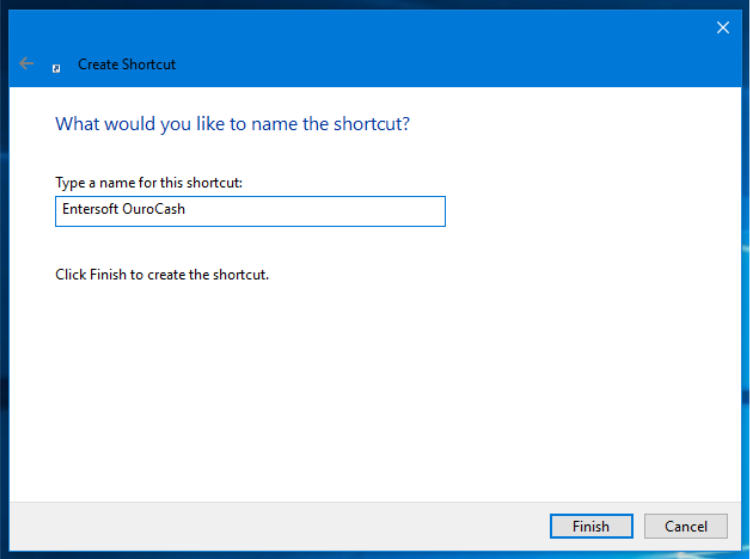Viewport: 750px width, 559px height.
Task: Click the 'What would you like to name the shortcut?' heading
Action: (232, 124)
